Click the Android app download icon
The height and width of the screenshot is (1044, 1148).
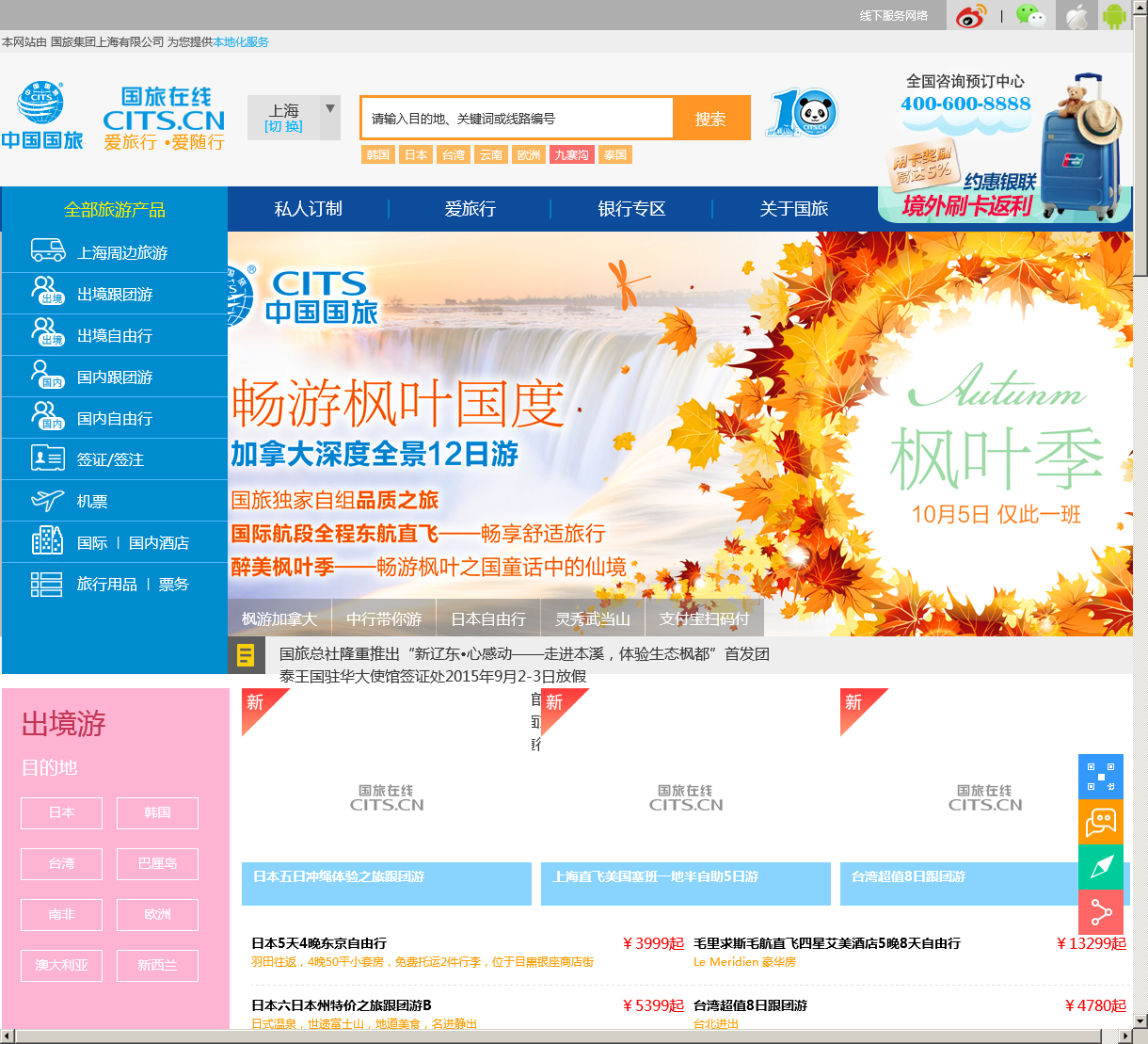click(1114, 16)
